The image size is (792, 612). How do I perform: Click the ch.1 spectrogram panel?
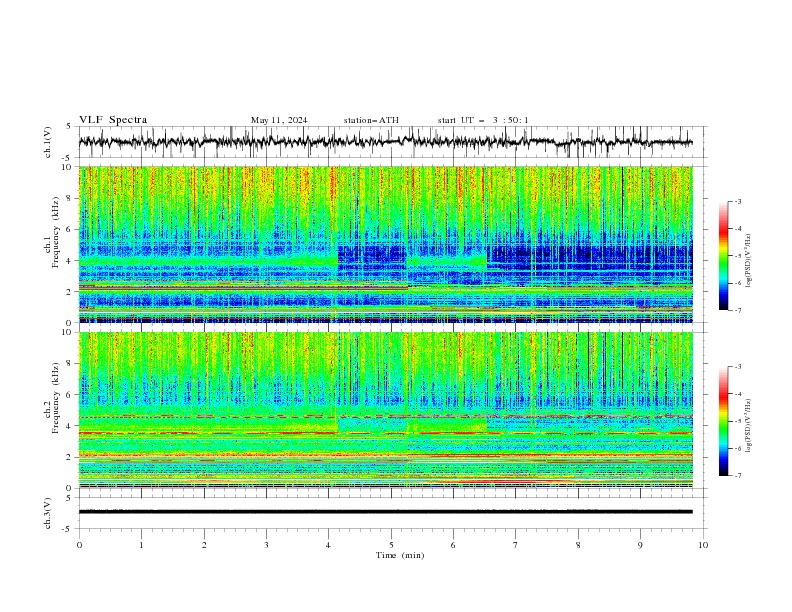coord(386,244)
